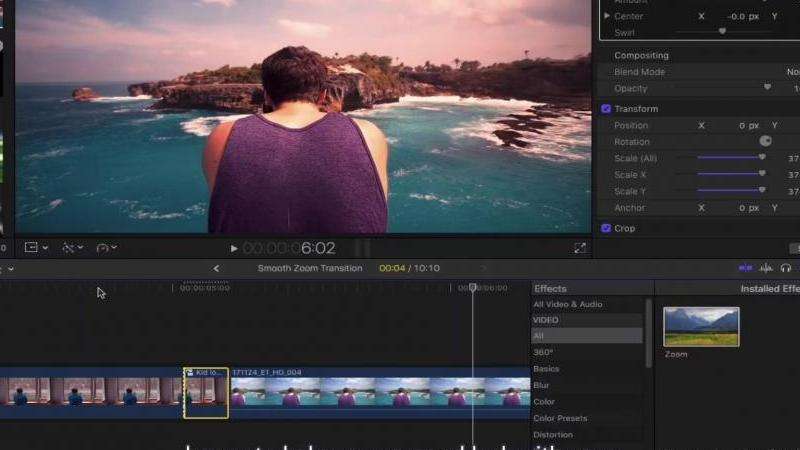
Task: Click the Position X value field
Action: click(748, 125)
